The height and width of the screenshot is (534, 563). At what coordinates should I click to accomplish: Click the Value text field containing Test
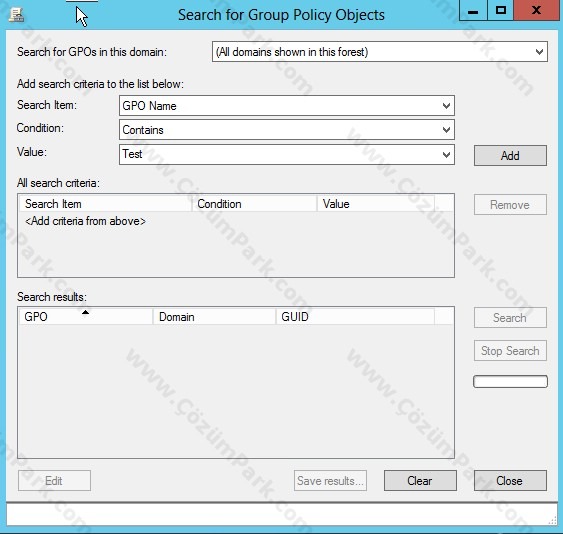point(279,155)
